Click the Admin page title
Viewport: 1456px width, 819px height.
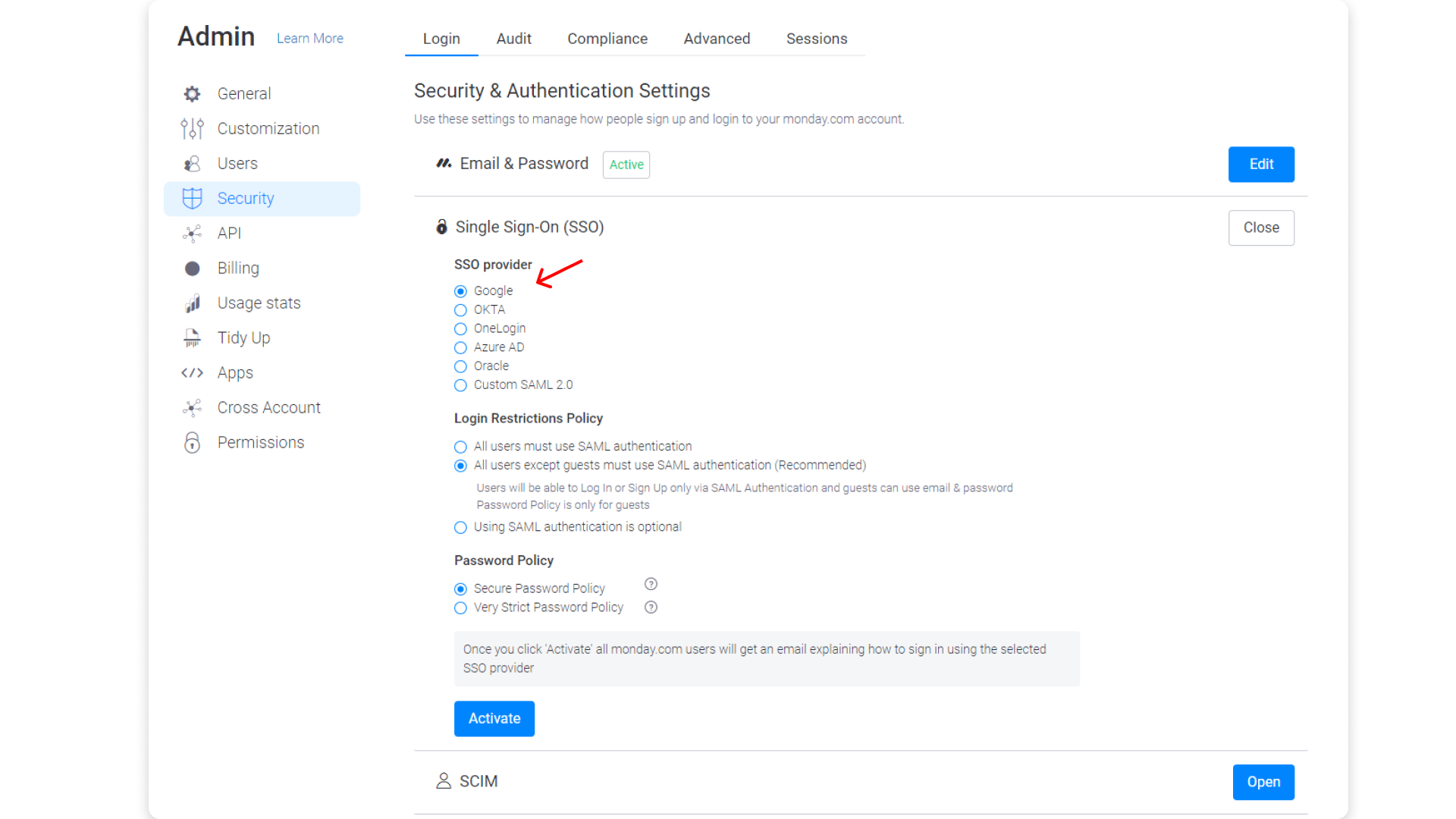[x=216, y=36]
